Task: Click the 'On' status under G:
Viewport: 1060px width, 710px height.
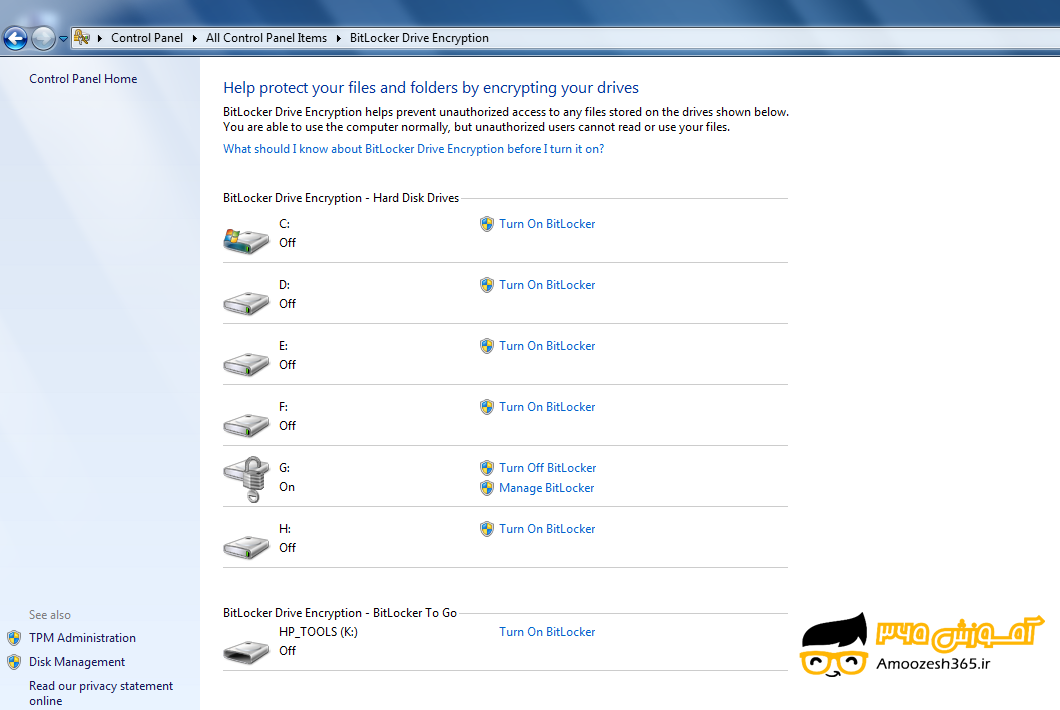Action: coord(287,487)
